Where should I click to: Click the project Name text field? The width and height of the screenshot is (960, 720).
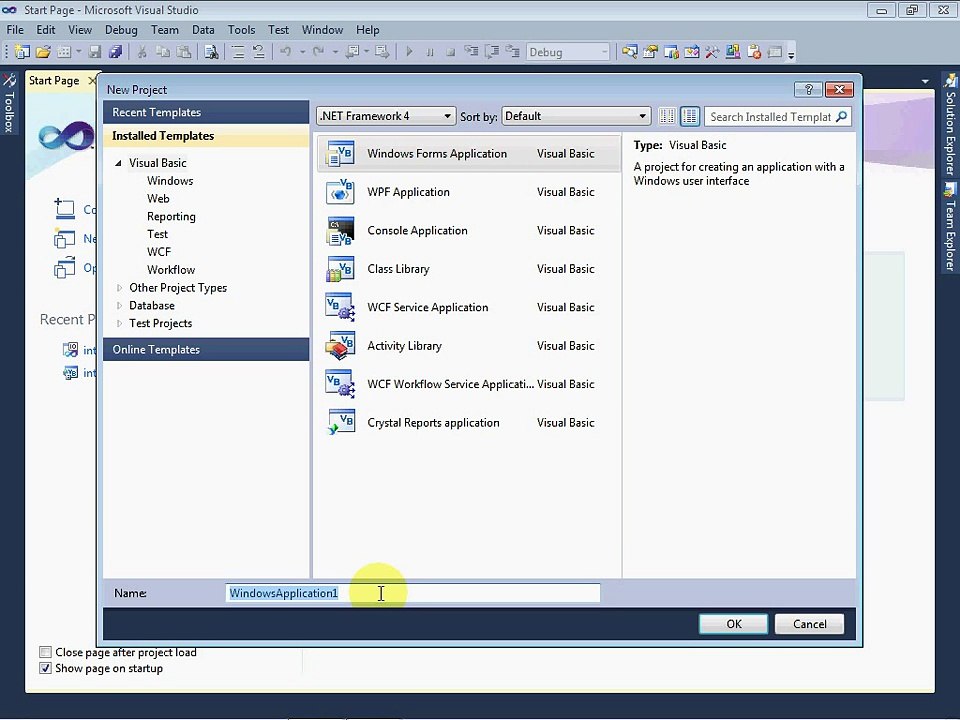[x=413, y=593]
